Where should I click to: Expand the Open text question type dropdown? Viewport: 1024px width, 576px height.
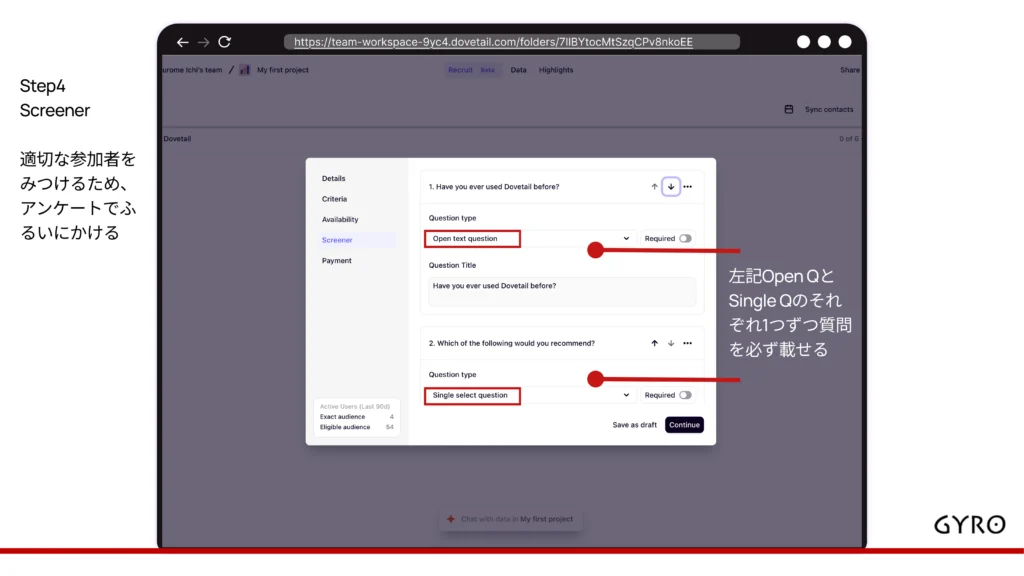[530, 239]
